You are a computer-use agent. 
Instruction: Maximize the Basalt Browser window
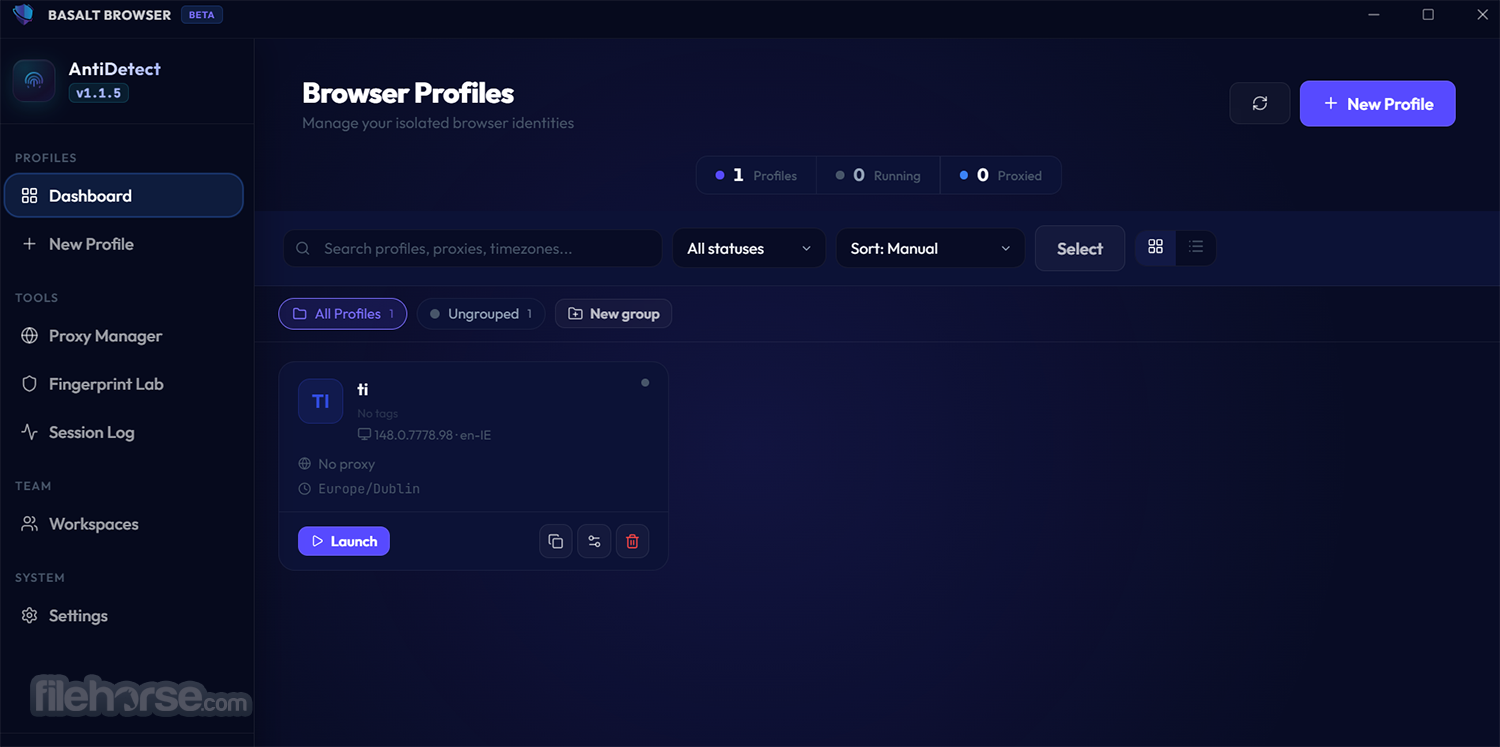1428,14
